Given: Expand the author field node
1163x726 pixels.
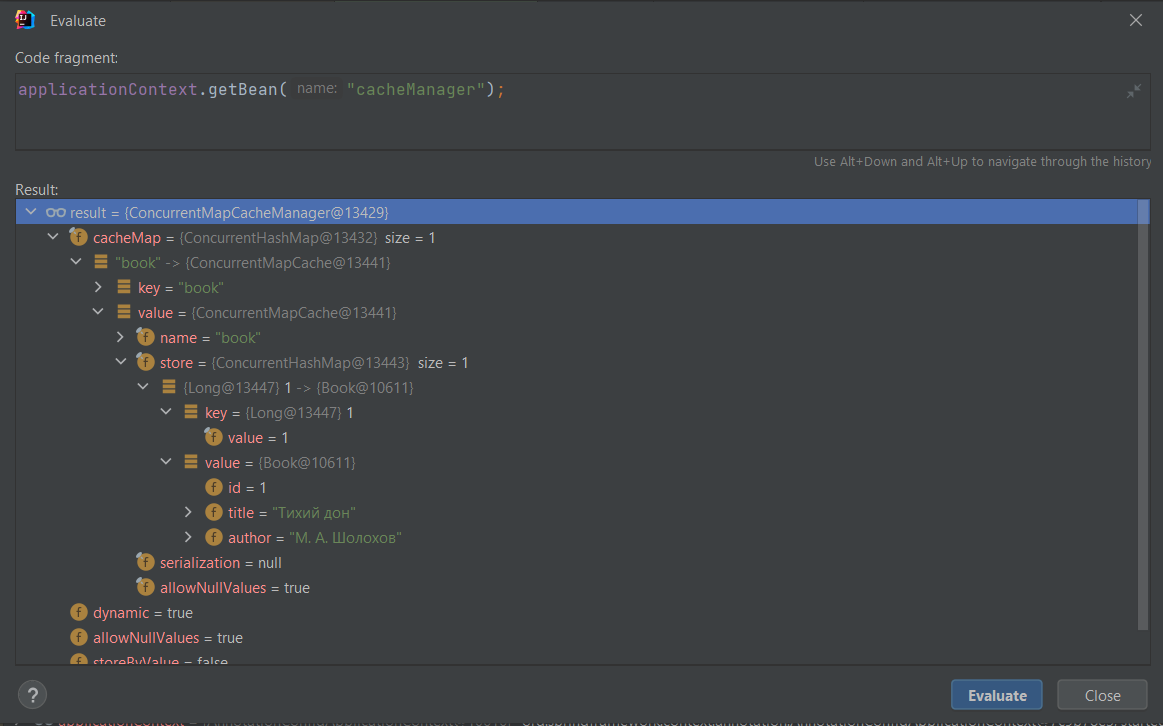Looking at the screenshot, I should (188, 538).
